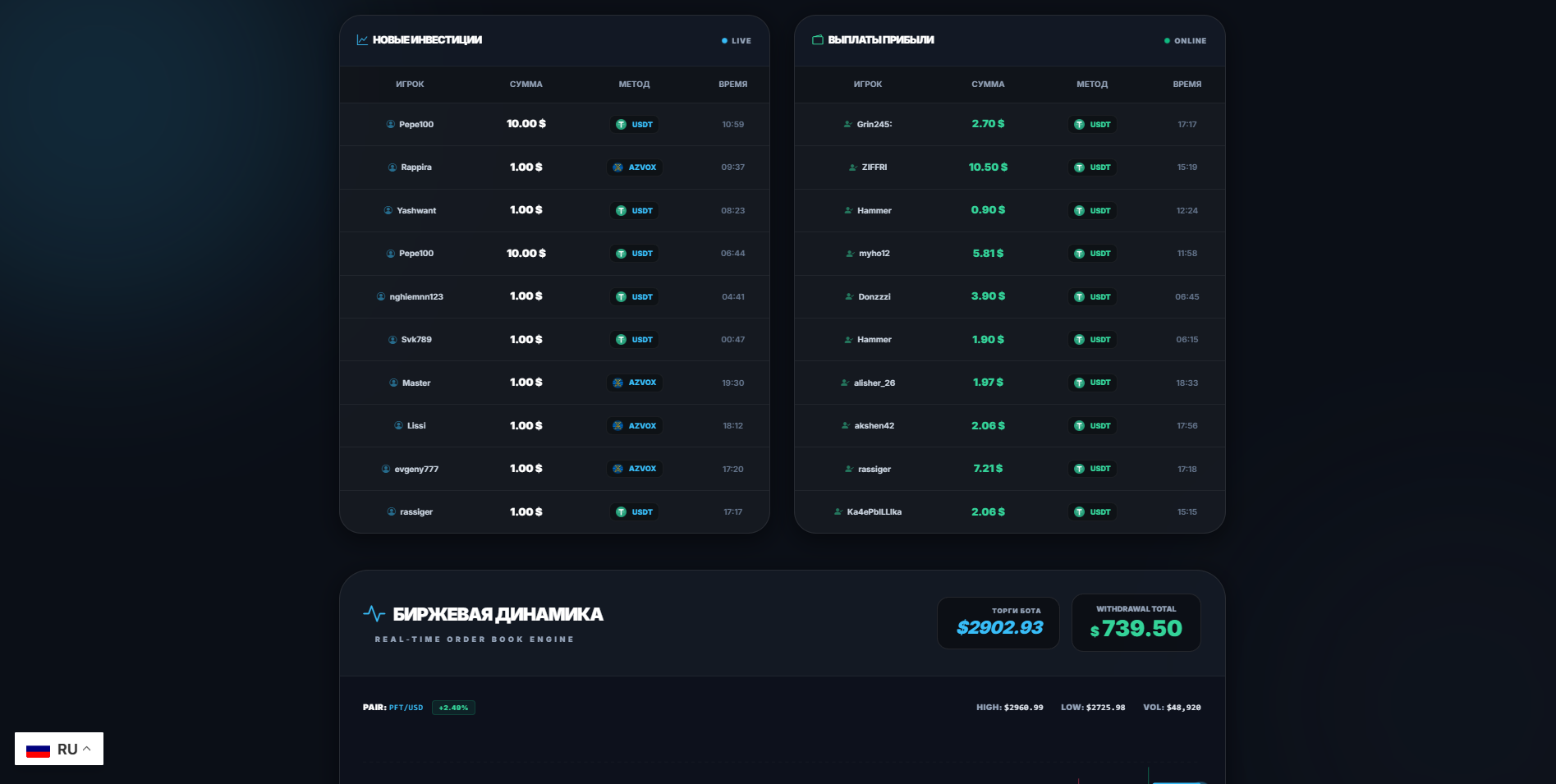Click akshen42 player name
The height and width of the screenshot is (784, 1556).
(x=874, y=426)
